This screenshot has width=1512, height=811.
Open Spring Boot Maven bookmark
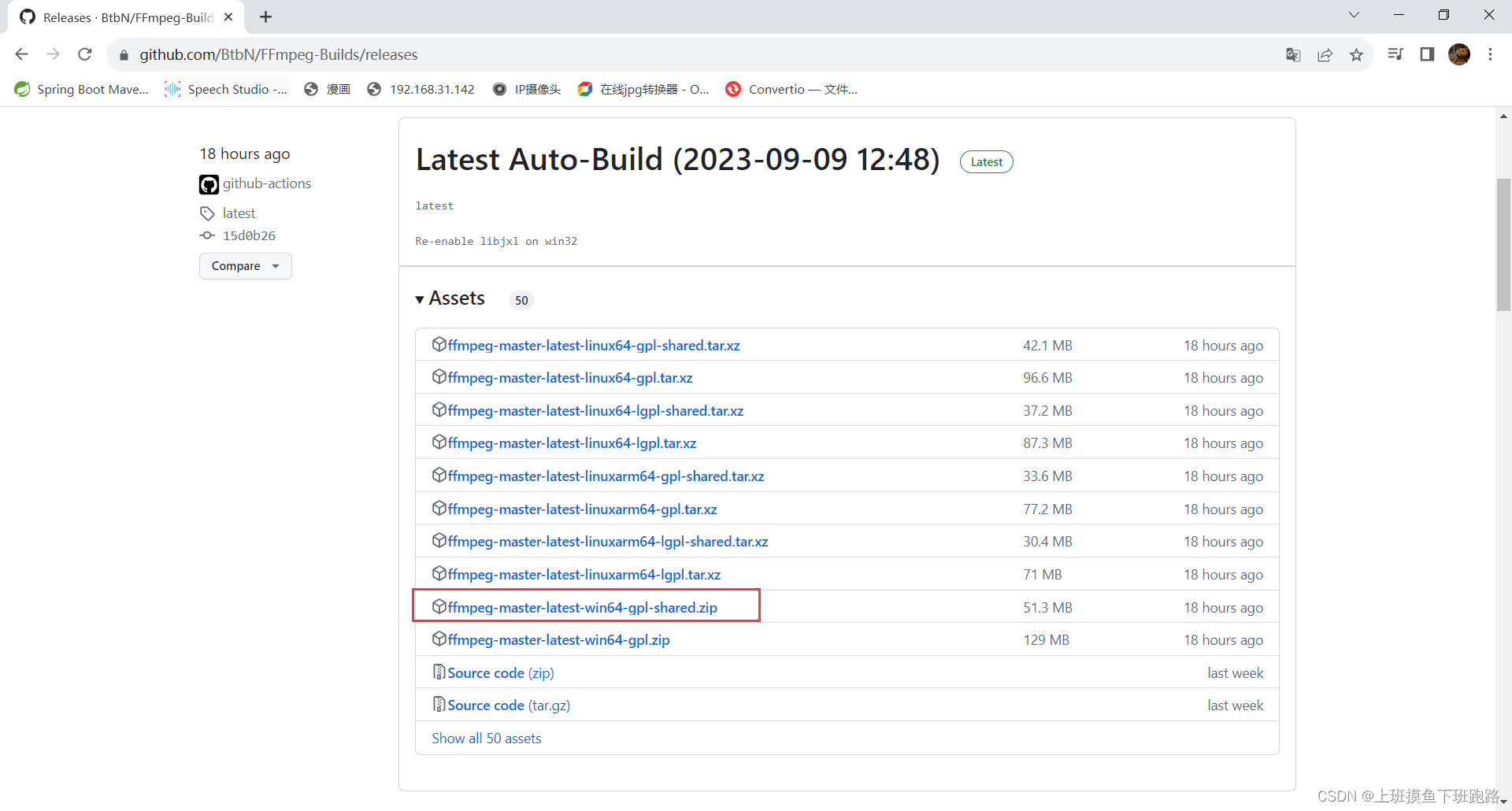tap(82, 89)
